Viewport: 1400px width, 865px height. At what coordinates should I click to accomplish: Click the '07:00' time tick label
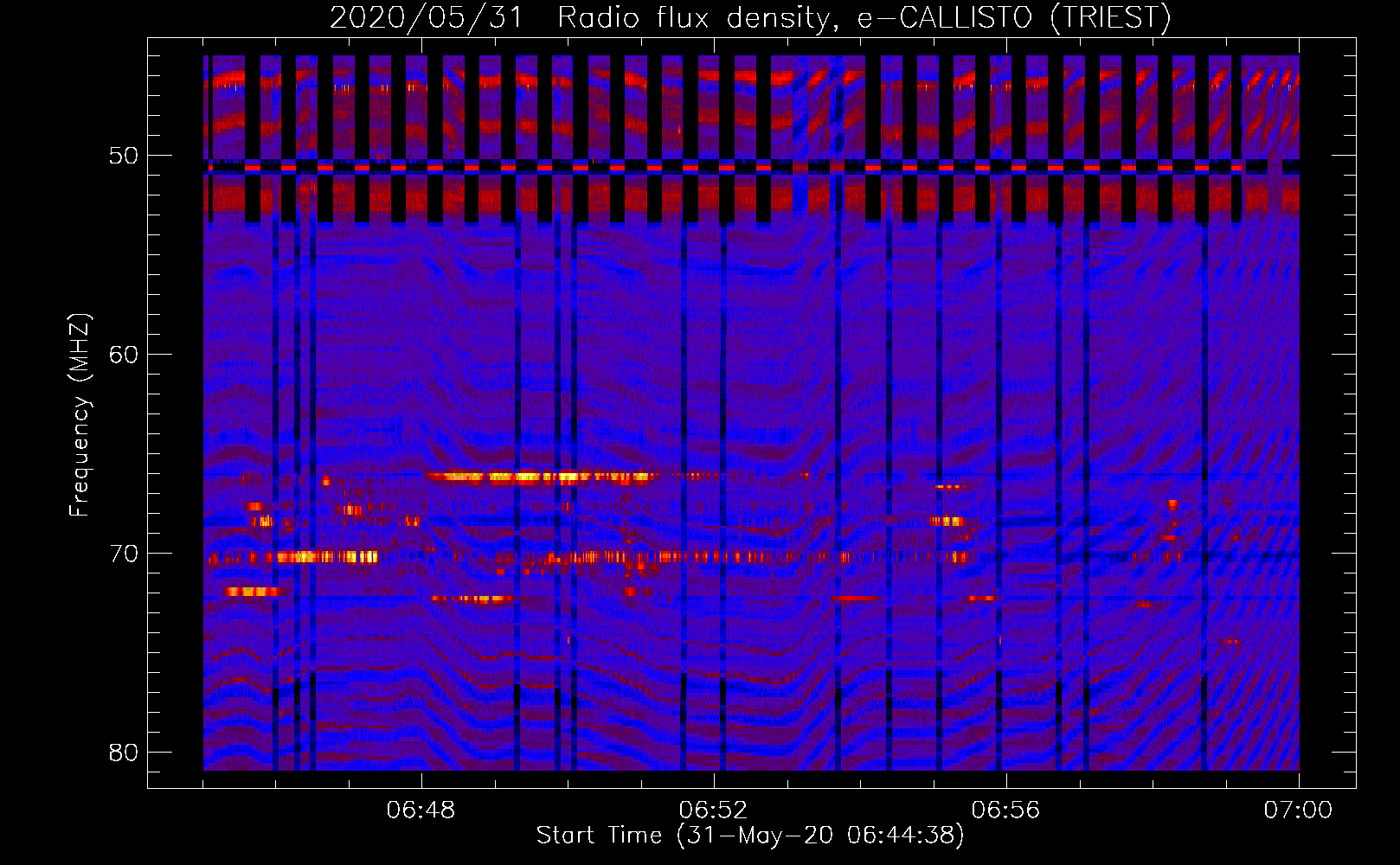pyautogui.click(x=1298, y=810)
